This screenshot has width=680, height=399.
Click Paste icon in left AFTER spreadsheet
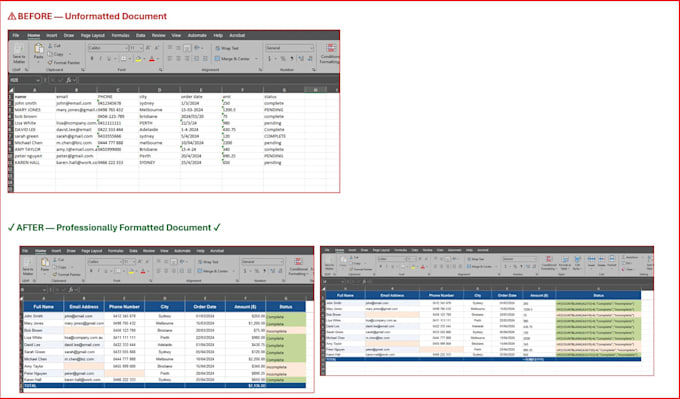(x=45, y=263)
